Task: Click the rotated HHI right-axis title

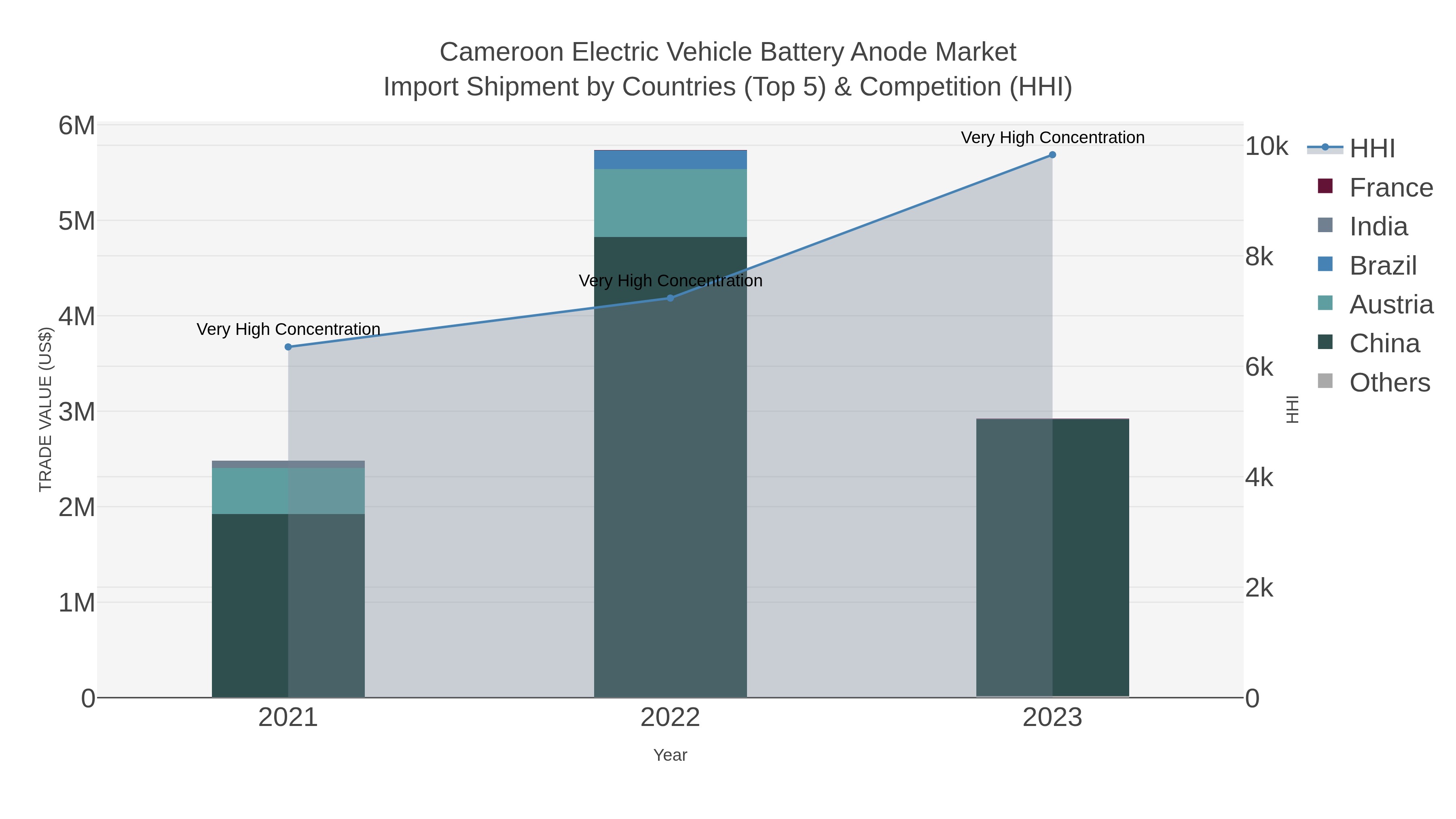Action: [x=1292, y=410]
